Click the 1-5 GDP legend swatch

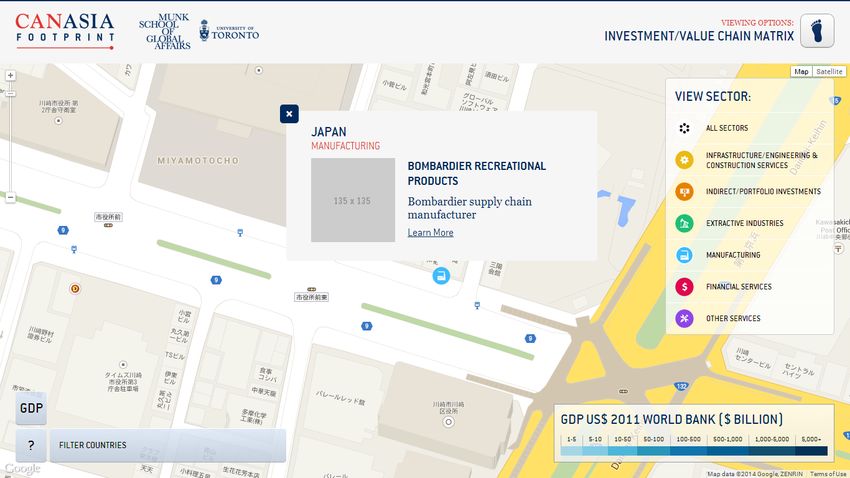(571, 451)
